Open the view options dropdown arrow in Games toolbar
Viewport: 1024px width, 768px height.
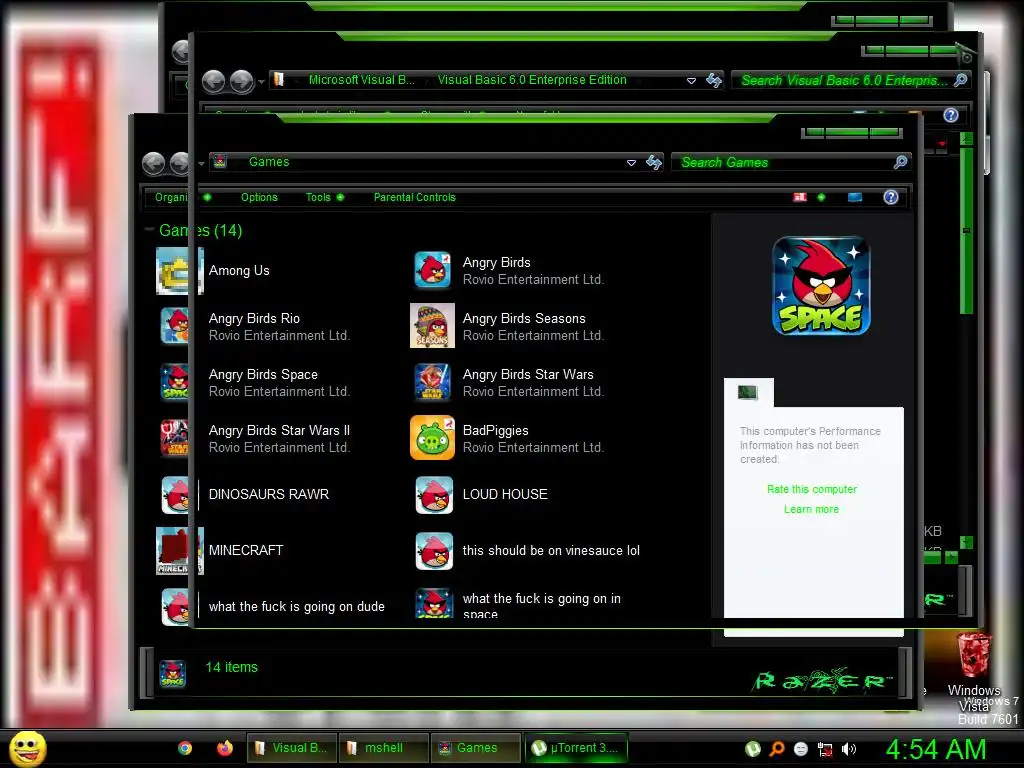coord(821,197)
